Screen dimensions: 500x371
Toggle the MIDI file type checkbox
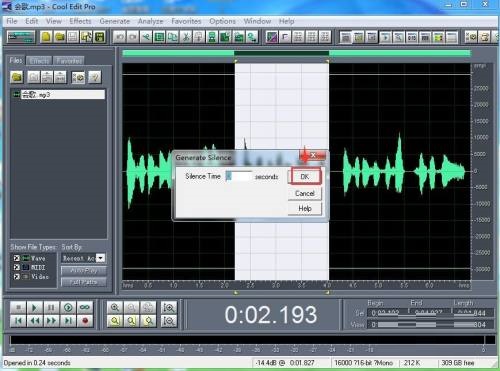pos(17,267)
